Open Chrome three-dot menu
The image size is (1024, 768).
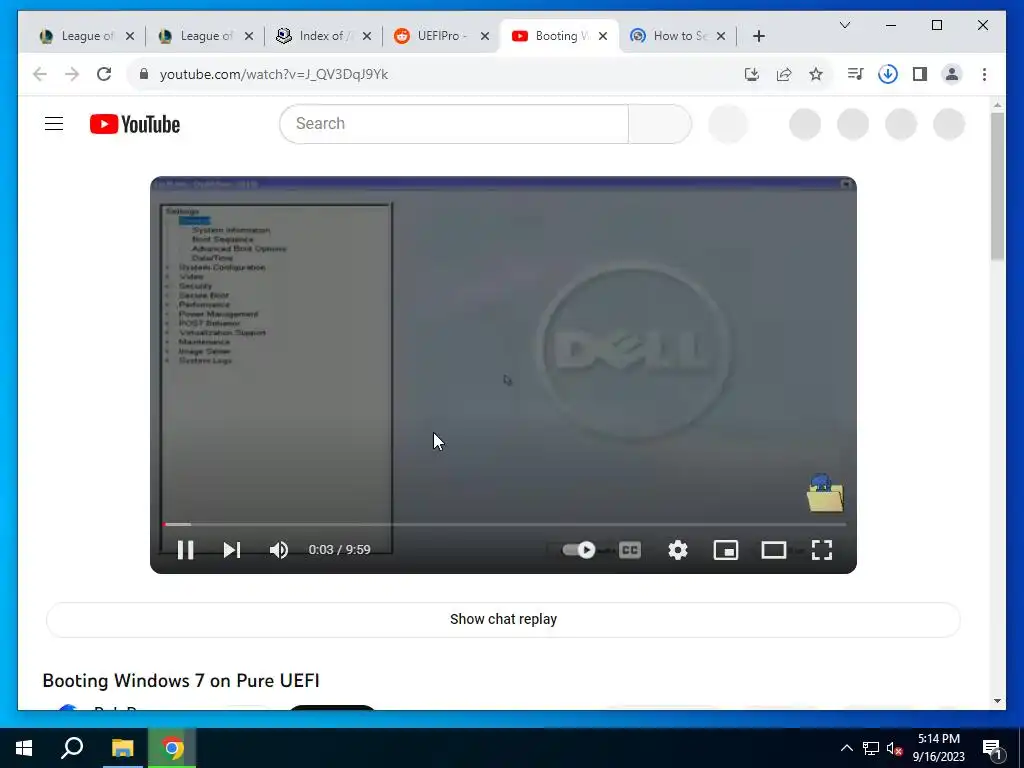[984, 74]
